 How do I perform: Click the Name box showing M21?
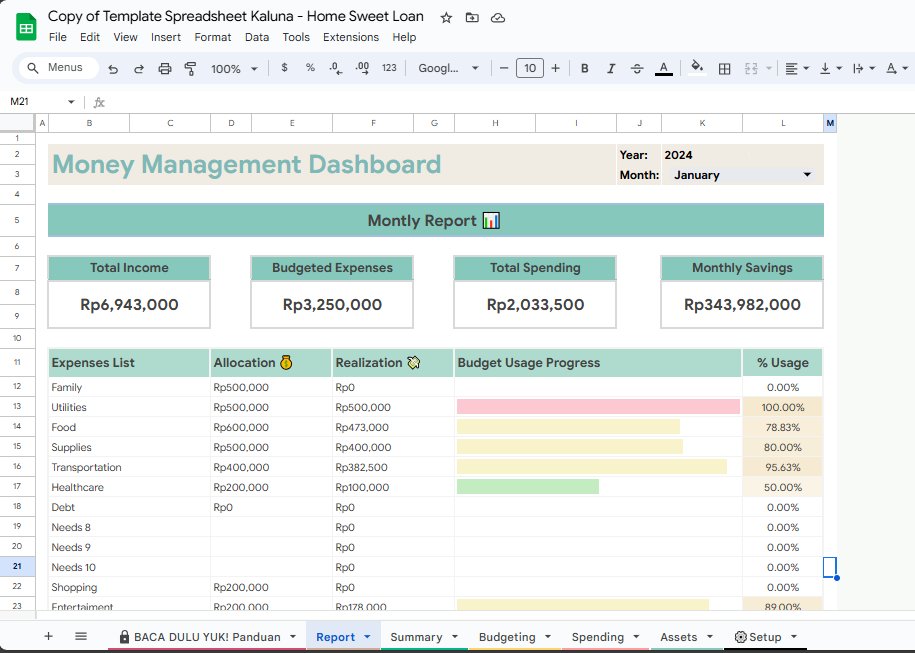pos(35,102)
